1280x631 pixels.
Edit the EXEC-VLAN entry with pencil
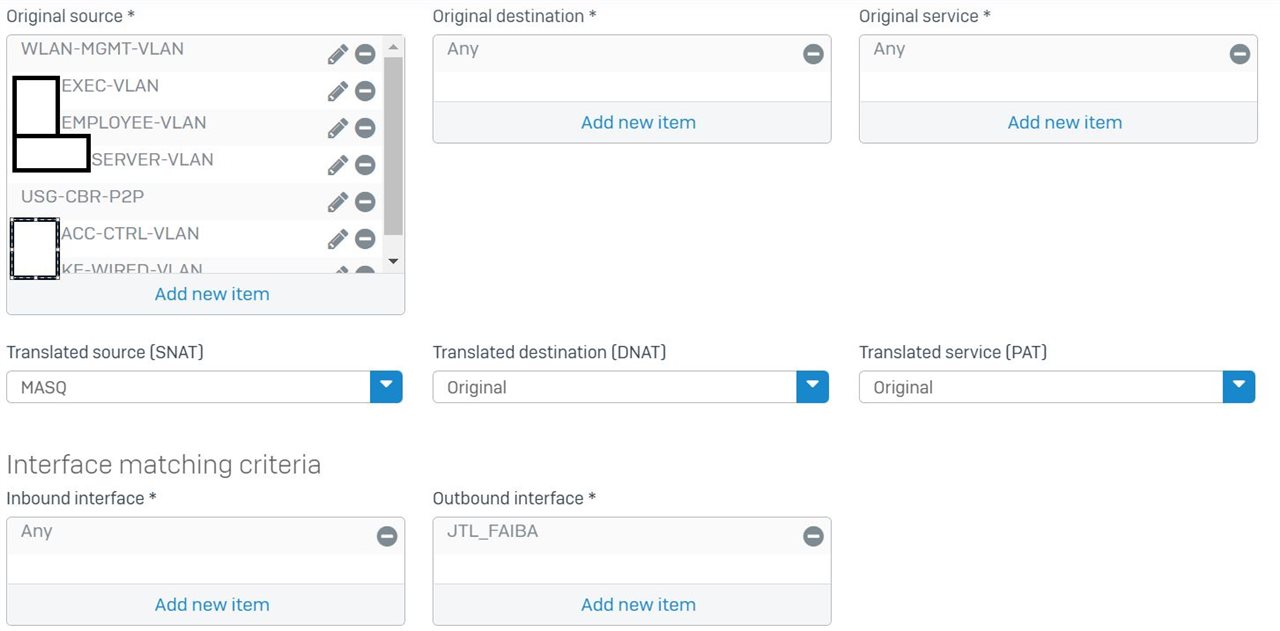point(338,91)
